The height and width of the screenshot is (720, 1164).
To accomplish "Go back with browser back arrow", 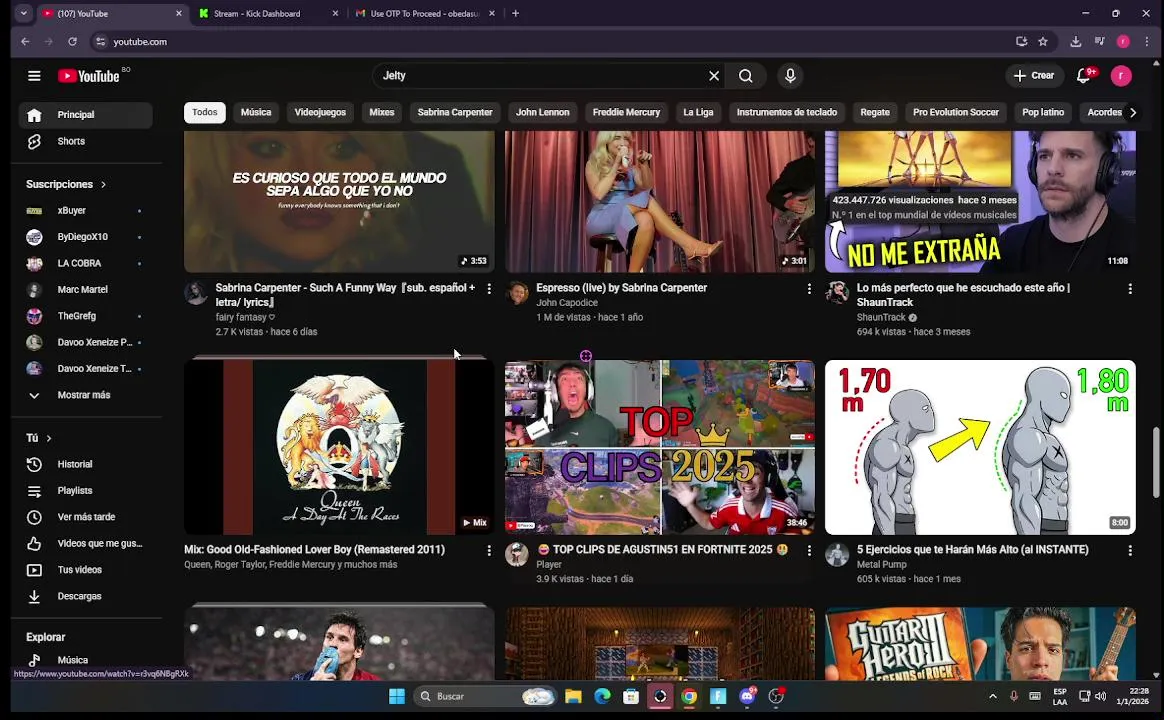I will pyautogui.click(x=25, y=42).
